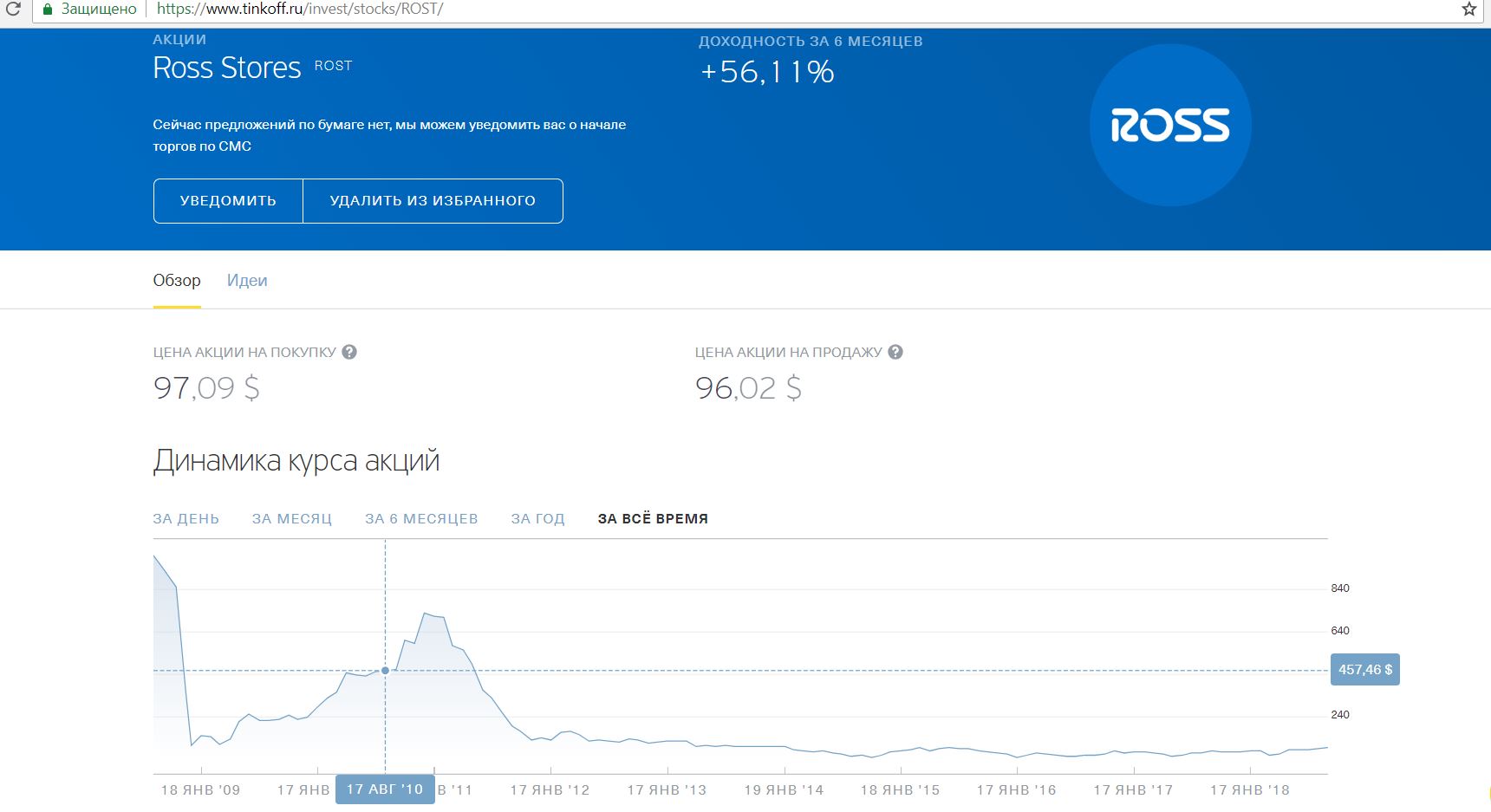Click the 17 ЯНВ '12 axis label
1491x812 pixels.
point(550,790)
